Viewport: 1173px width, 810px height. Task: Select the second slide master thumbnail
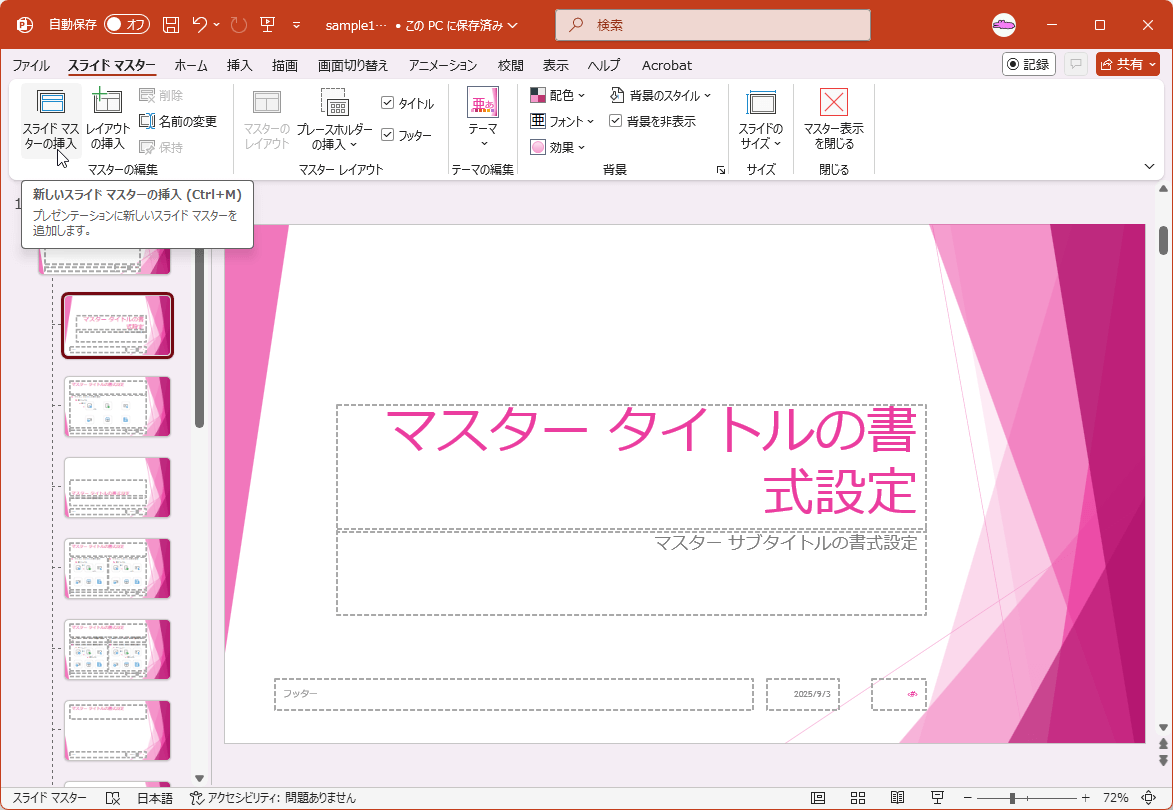pos(117,325)
